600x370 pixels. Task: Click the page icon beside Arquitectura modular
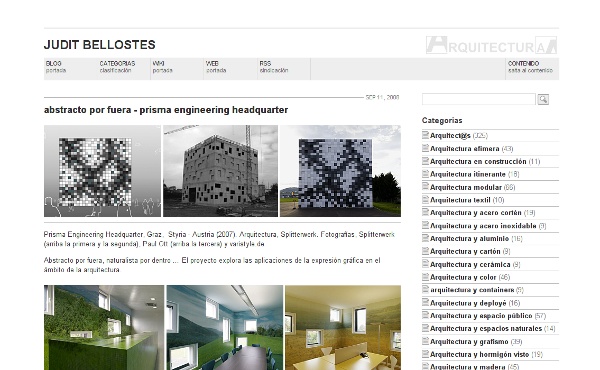(425, 187)
